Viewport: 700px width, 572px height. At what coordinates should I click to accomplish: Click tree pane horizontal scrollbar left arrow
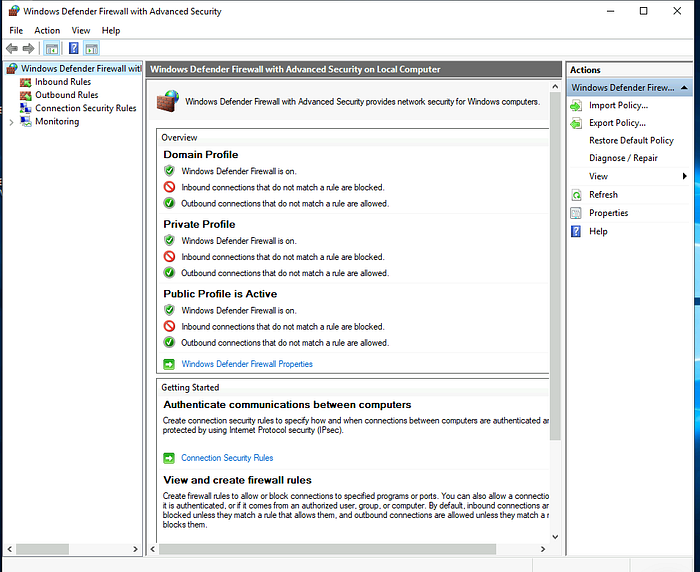(9, 549)
